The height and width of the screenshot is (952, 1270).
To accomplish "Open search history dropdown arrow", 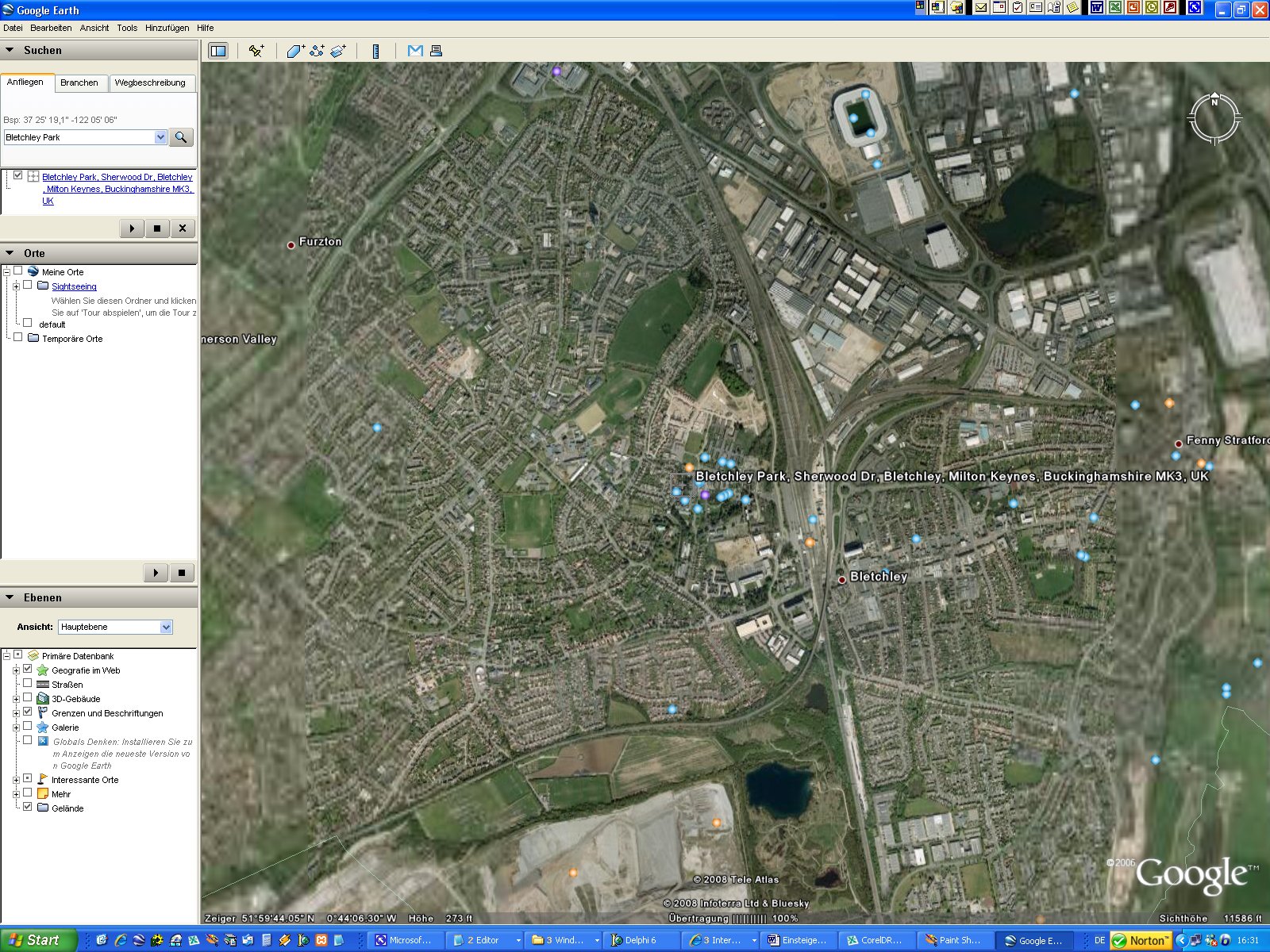I will (x=160, y=137).
